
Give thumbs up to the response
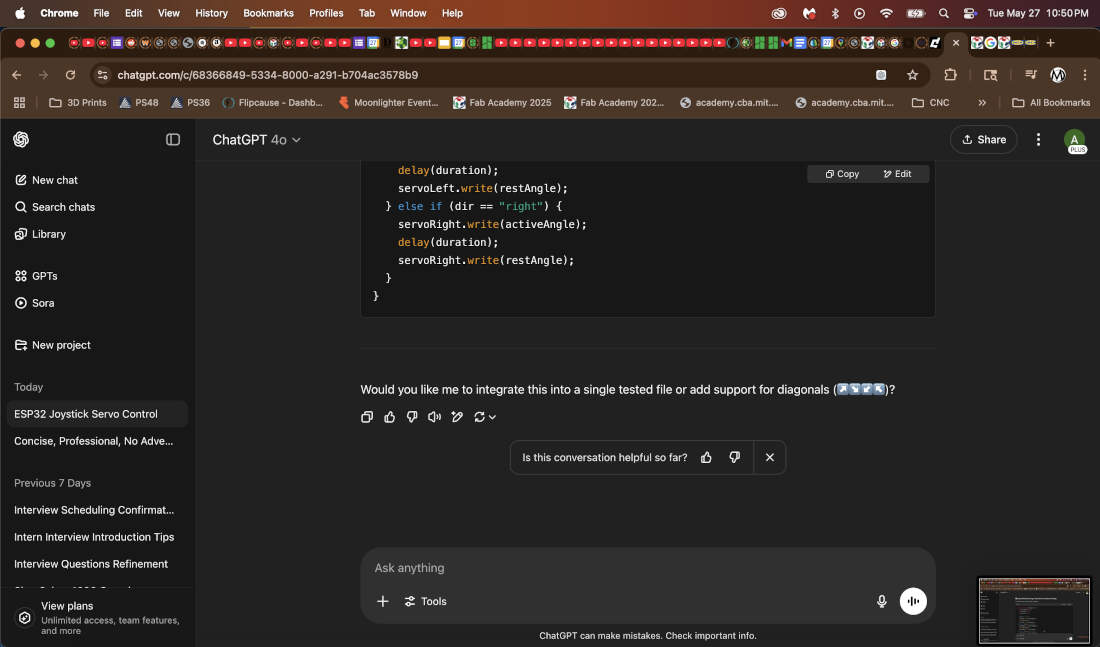(389, 417)
